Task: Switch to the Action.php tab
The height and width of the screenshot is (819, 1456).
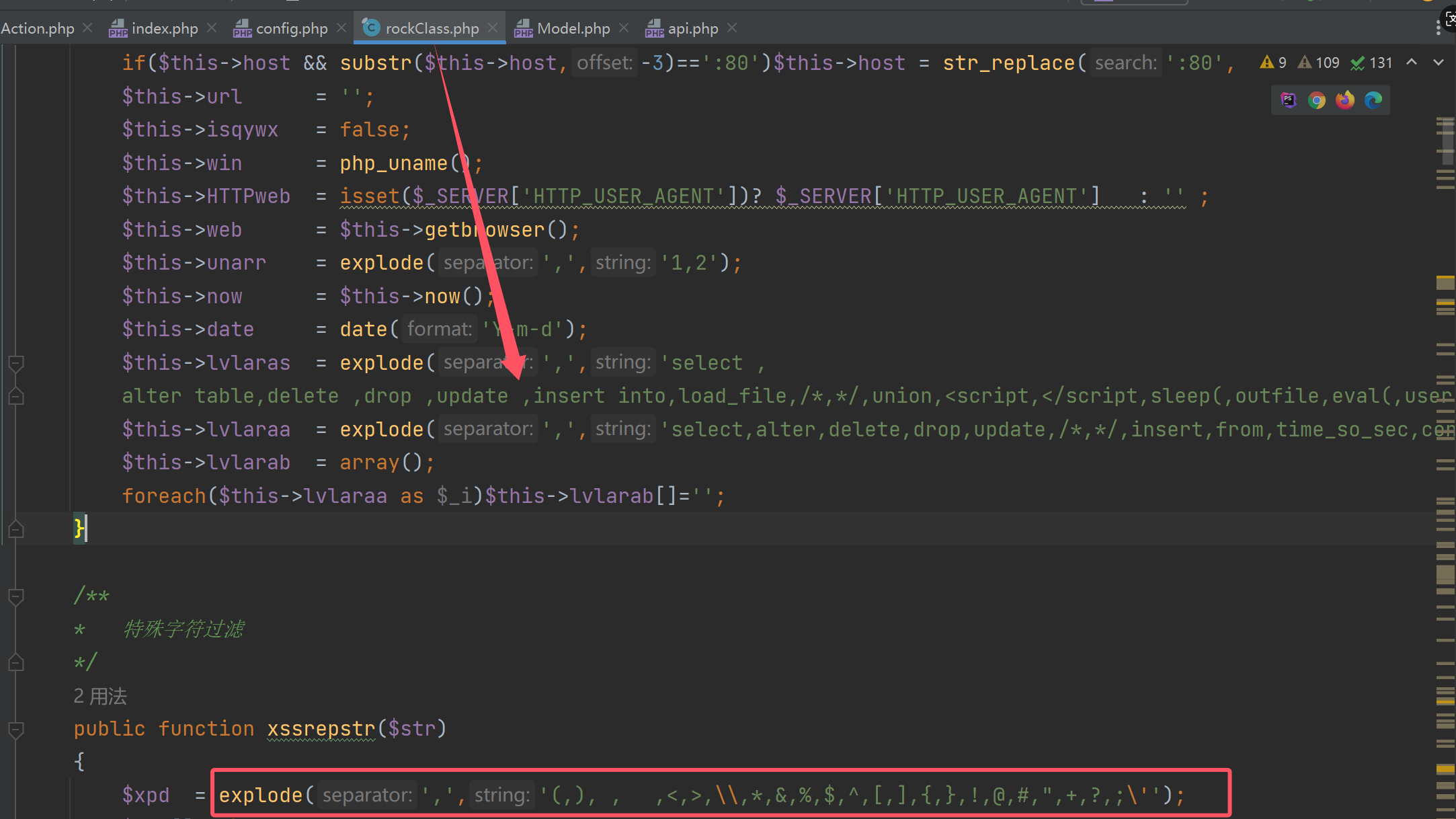Action: click(38, 28)
